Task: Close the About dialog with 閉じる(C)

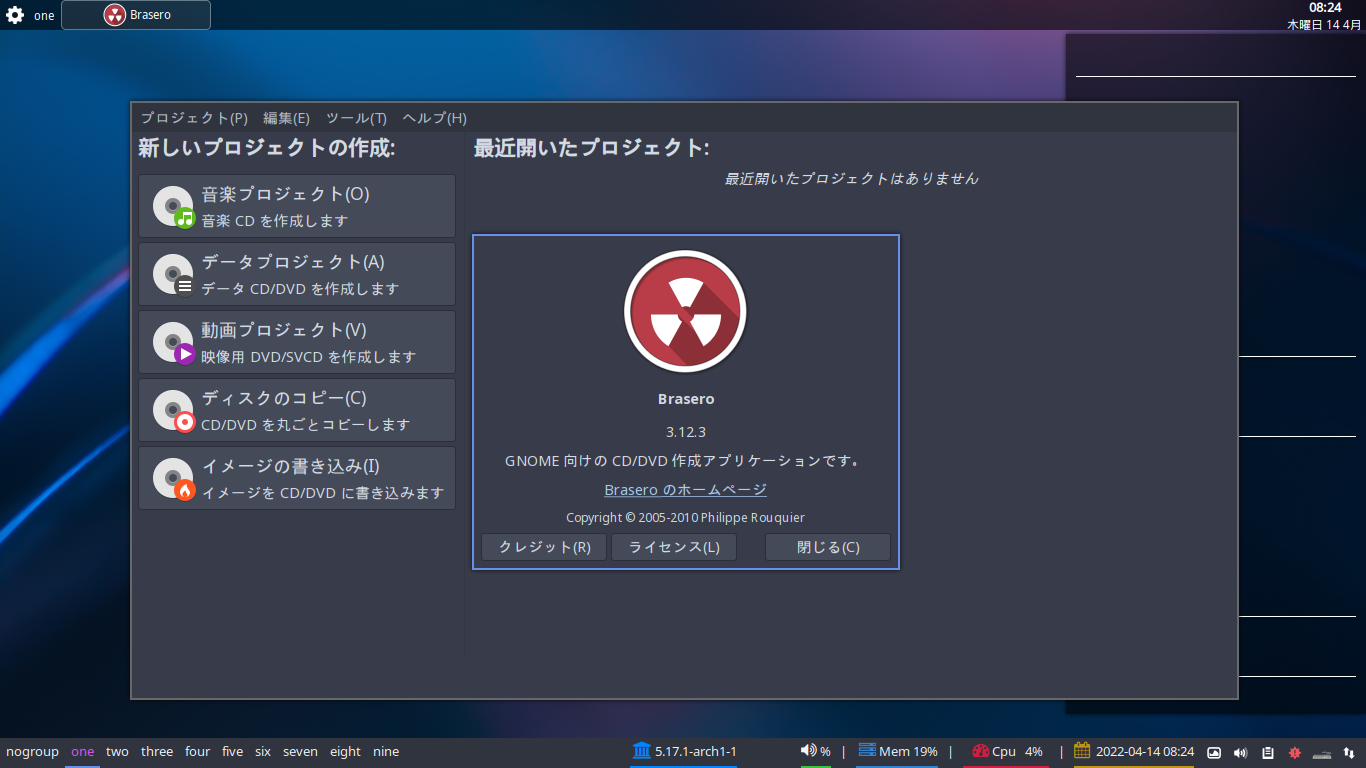Action: [828, 547]
